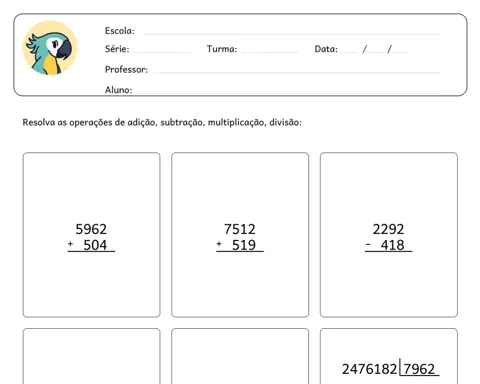Click the minus sign before 418
This screenshot has height=384, width=480.
(x=368, y=245)
